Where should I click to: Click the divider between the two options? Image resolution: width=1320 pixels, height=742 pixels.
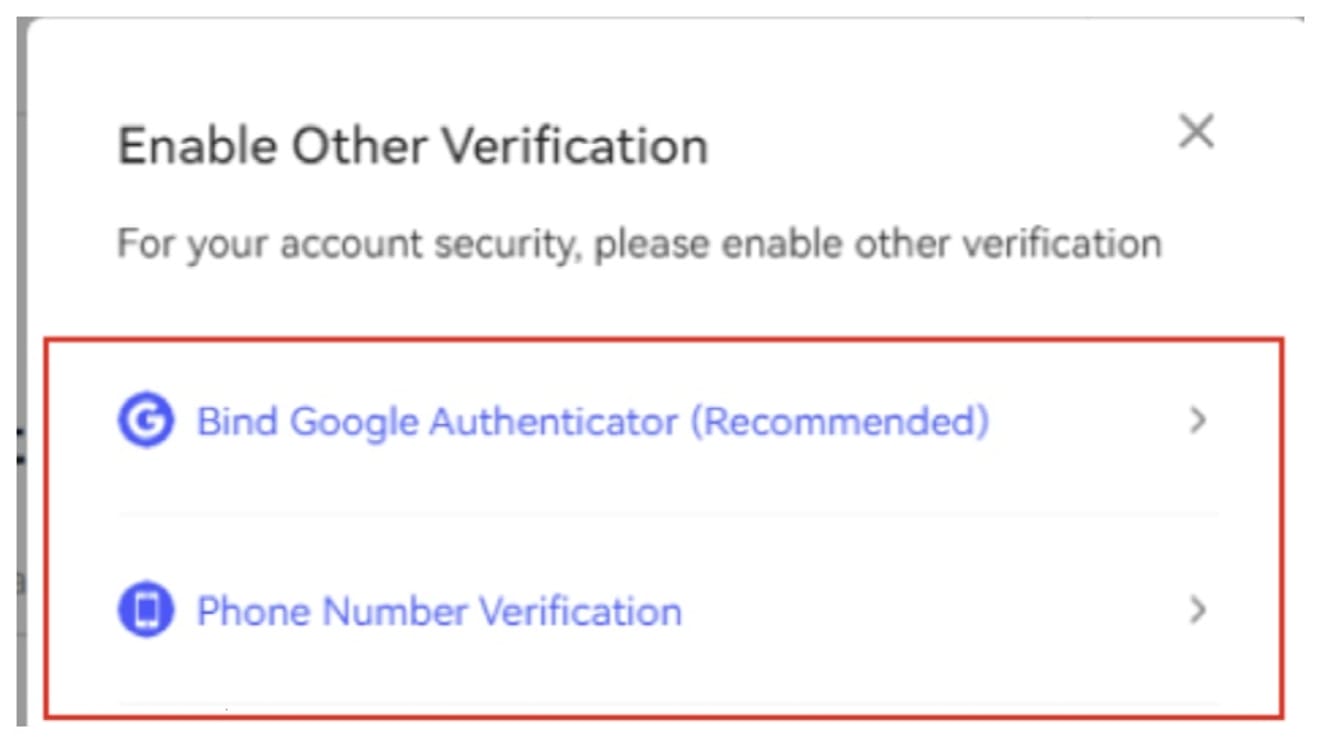pos(668,515)
